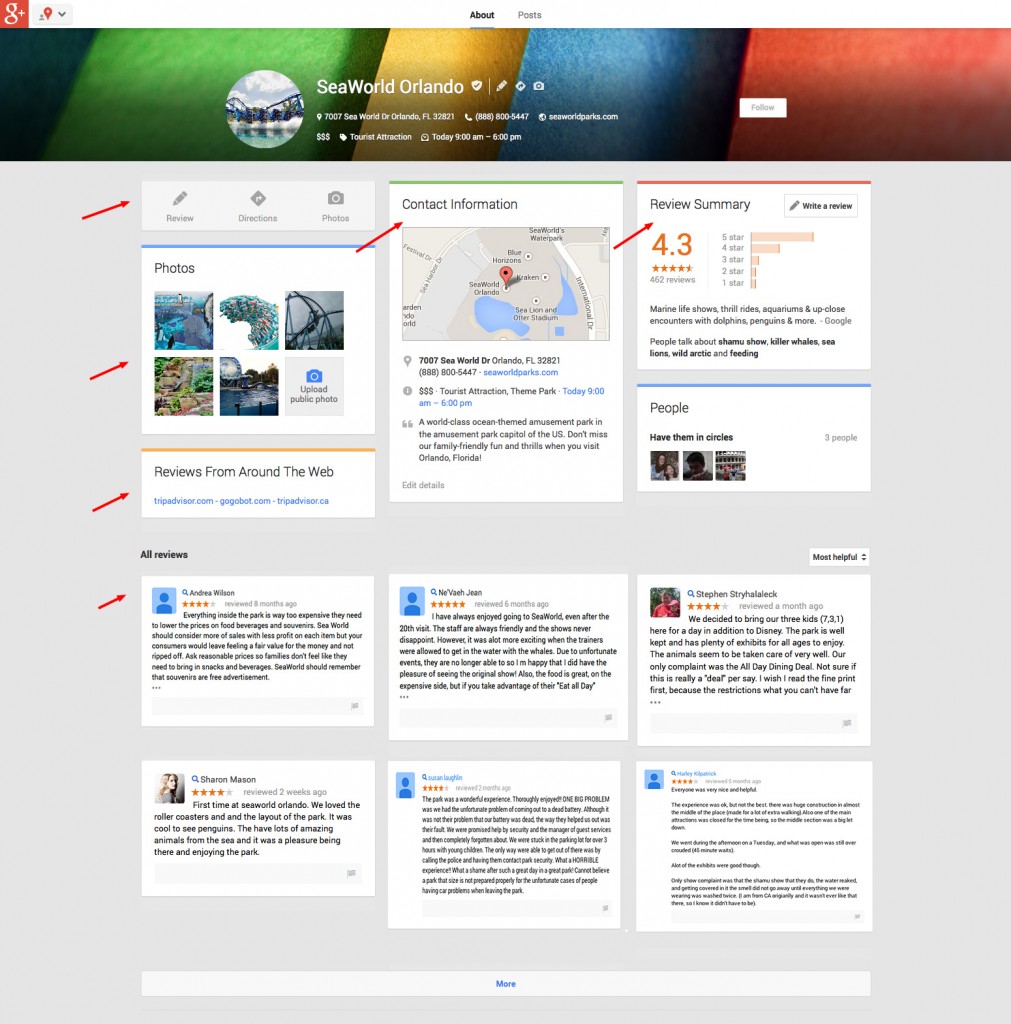Toggle Follow for SeaWorld Orlando
This screenshot has height=1024, width=1011.
[x=762, y=107]
